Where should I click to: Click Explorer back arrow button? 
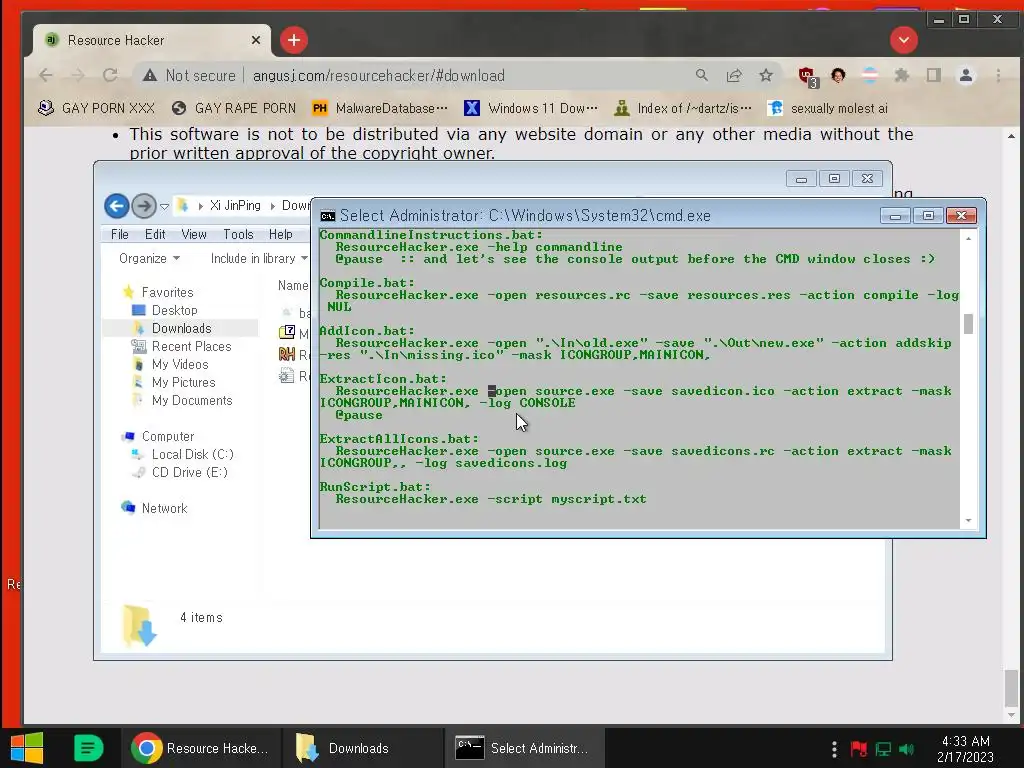116,206
